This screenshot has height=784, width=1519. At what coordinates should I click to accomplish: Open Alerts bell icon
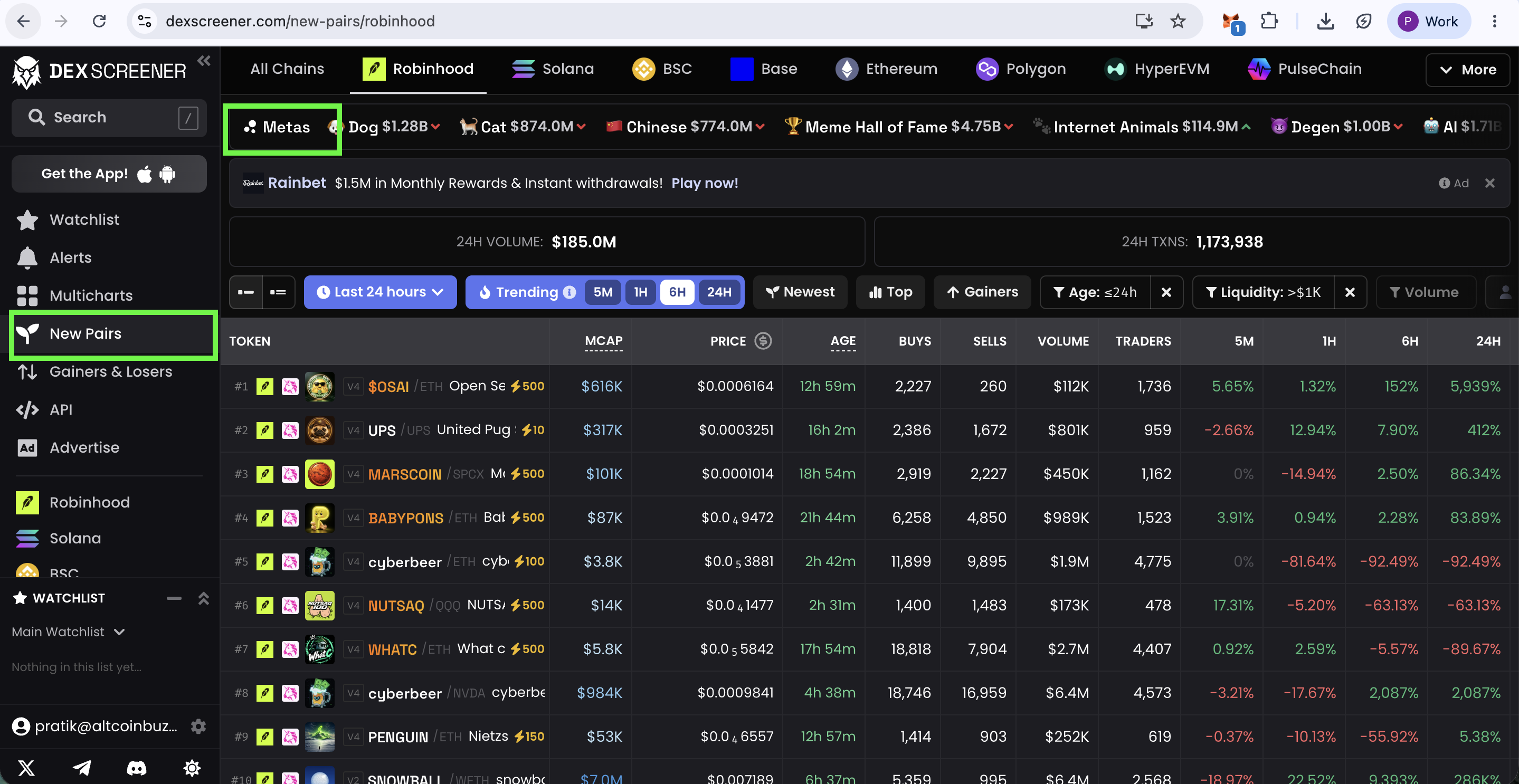27,257
